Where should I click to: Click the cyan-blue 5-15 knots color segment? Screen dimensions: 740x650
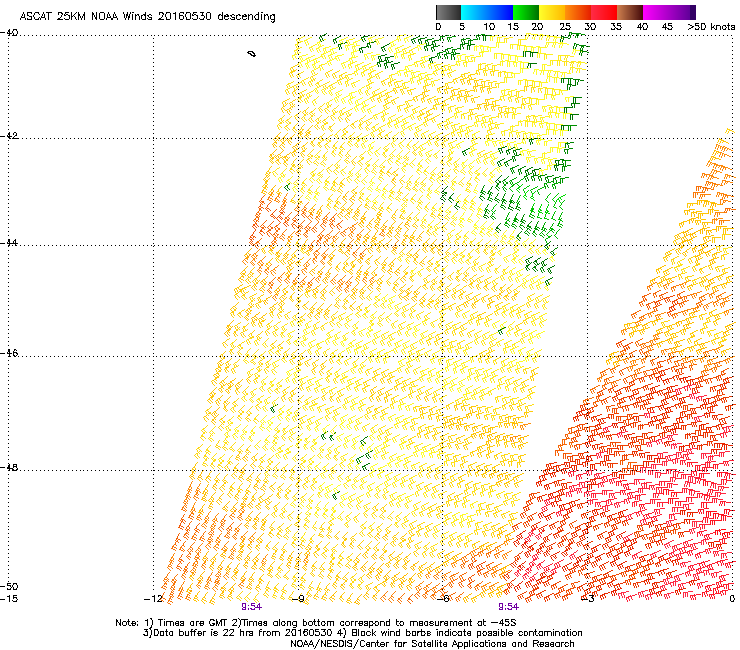487,12
